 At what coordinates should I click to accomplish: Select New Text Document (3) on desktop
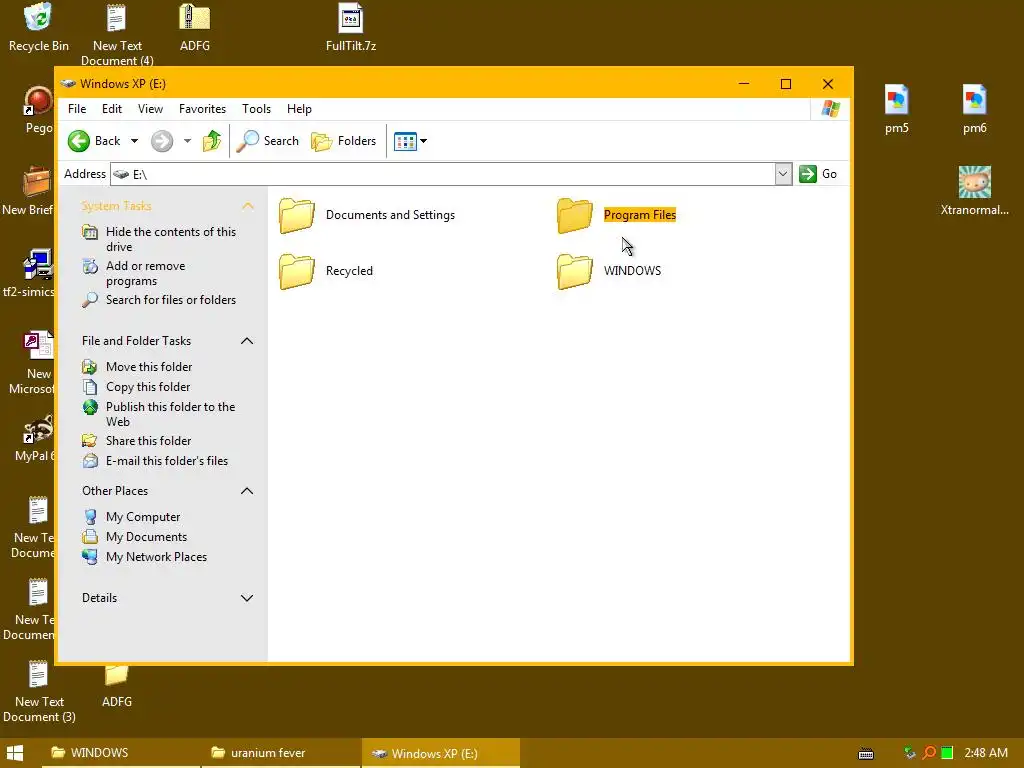pos(39,691)
